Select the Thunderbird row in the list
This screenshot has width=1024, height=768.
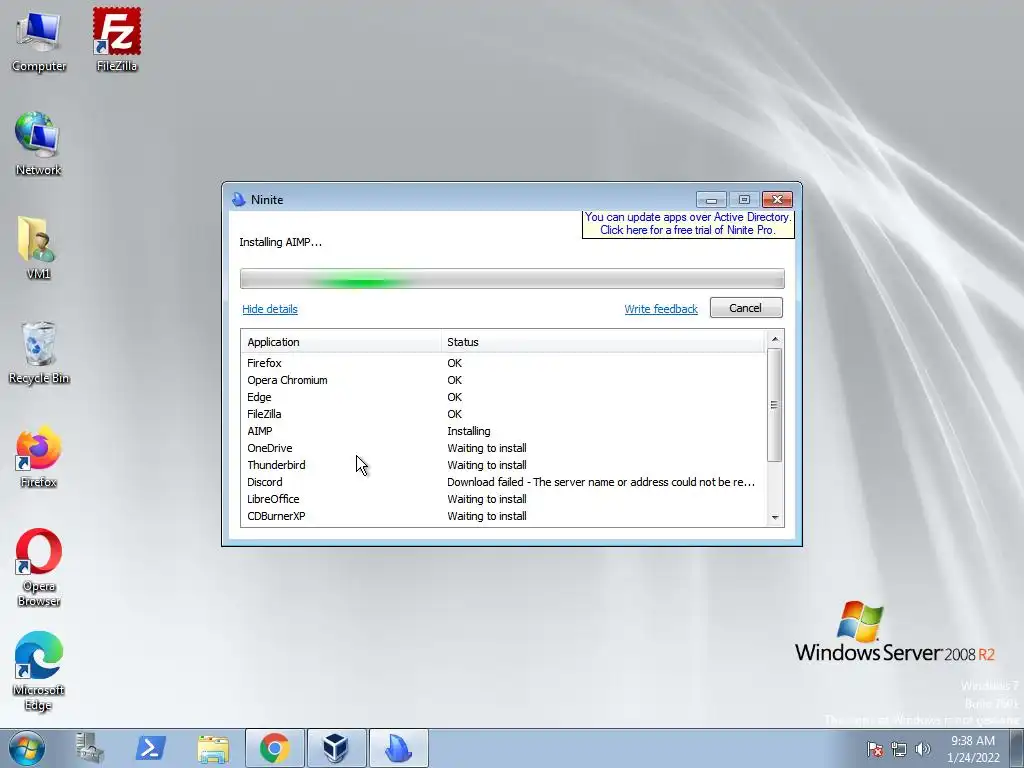[503, 465]
